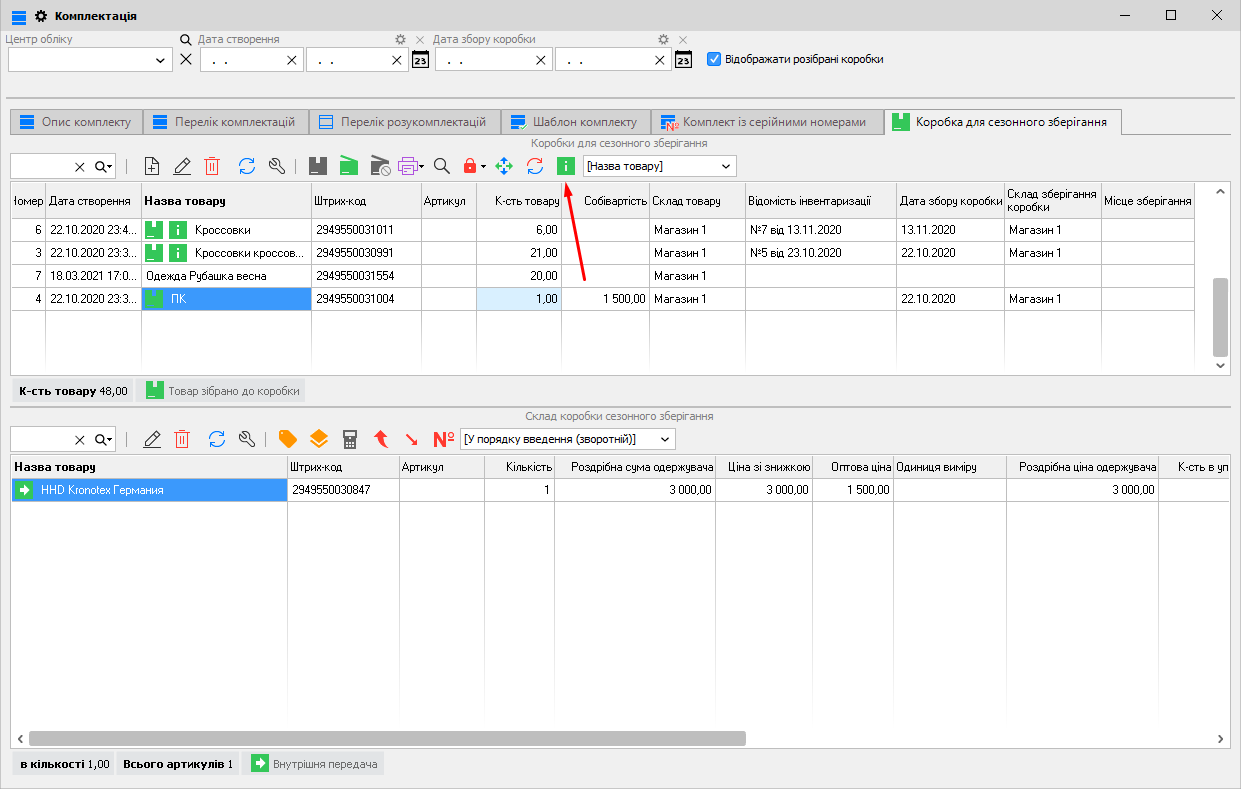
Task: Open calendar picker for 'Дата створення'
Action: (421, 60)
